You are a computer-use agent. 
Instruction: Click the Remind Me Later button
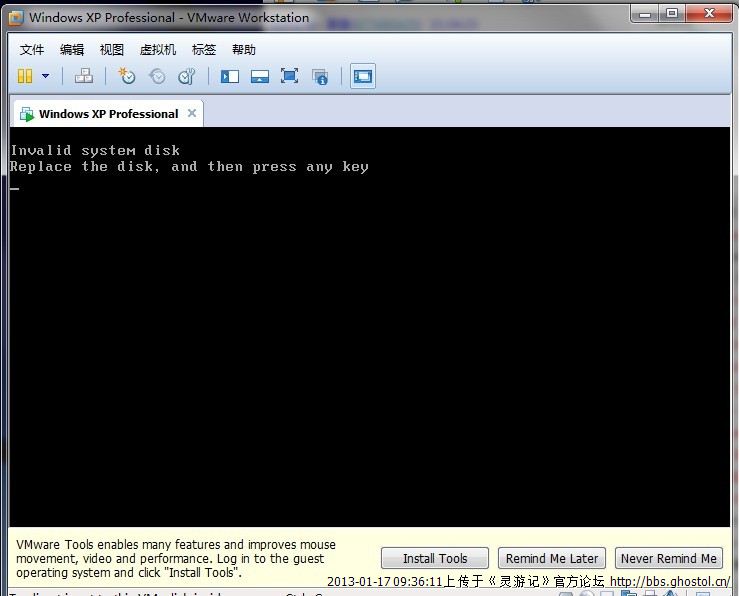[552, 558]
